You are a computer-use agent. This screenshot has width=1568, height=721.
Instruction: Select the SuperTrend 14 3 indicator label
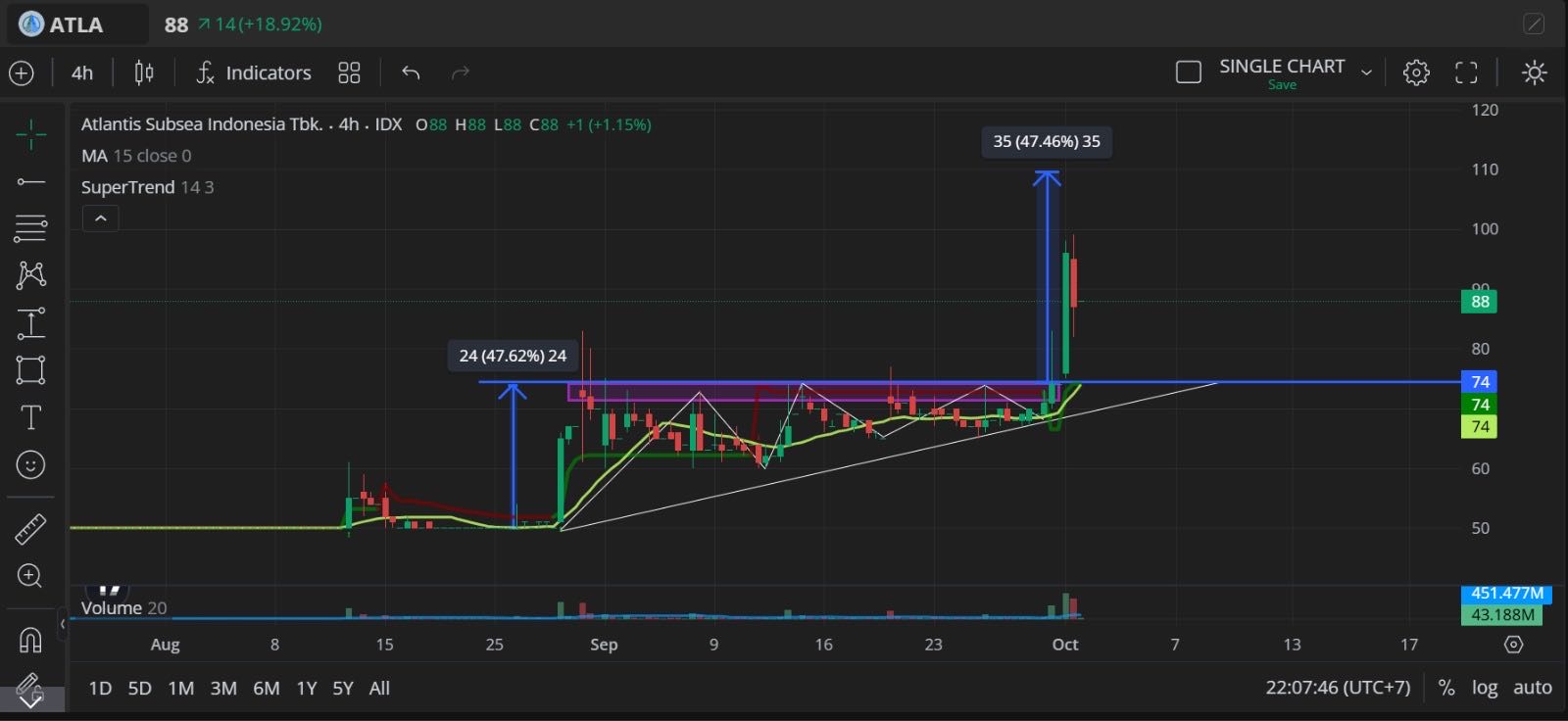[x=147, y=187]
